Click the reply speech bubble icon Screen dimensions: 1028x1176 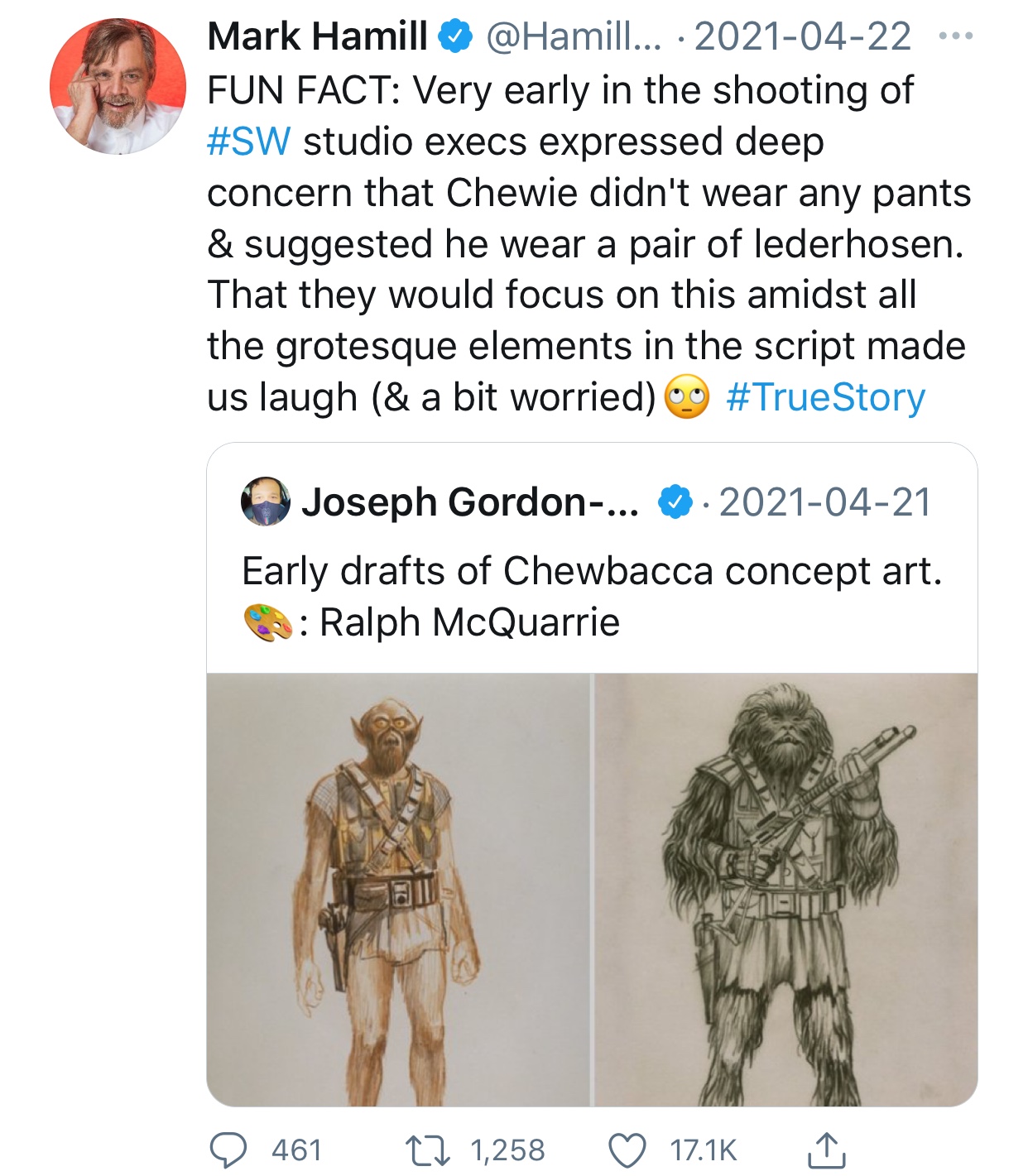click(228, 1150)
